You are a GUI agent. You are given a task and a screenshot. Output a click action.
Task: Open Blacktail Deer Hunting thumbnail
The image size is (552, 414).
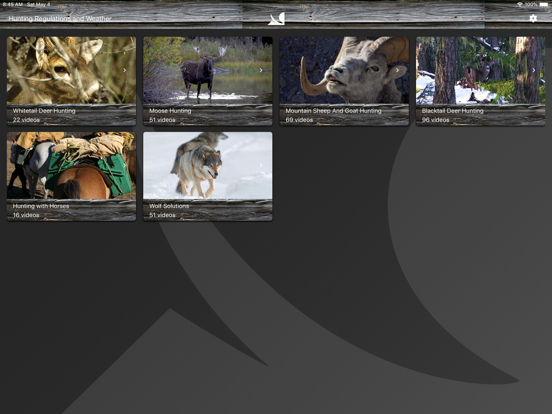(480, 70)
